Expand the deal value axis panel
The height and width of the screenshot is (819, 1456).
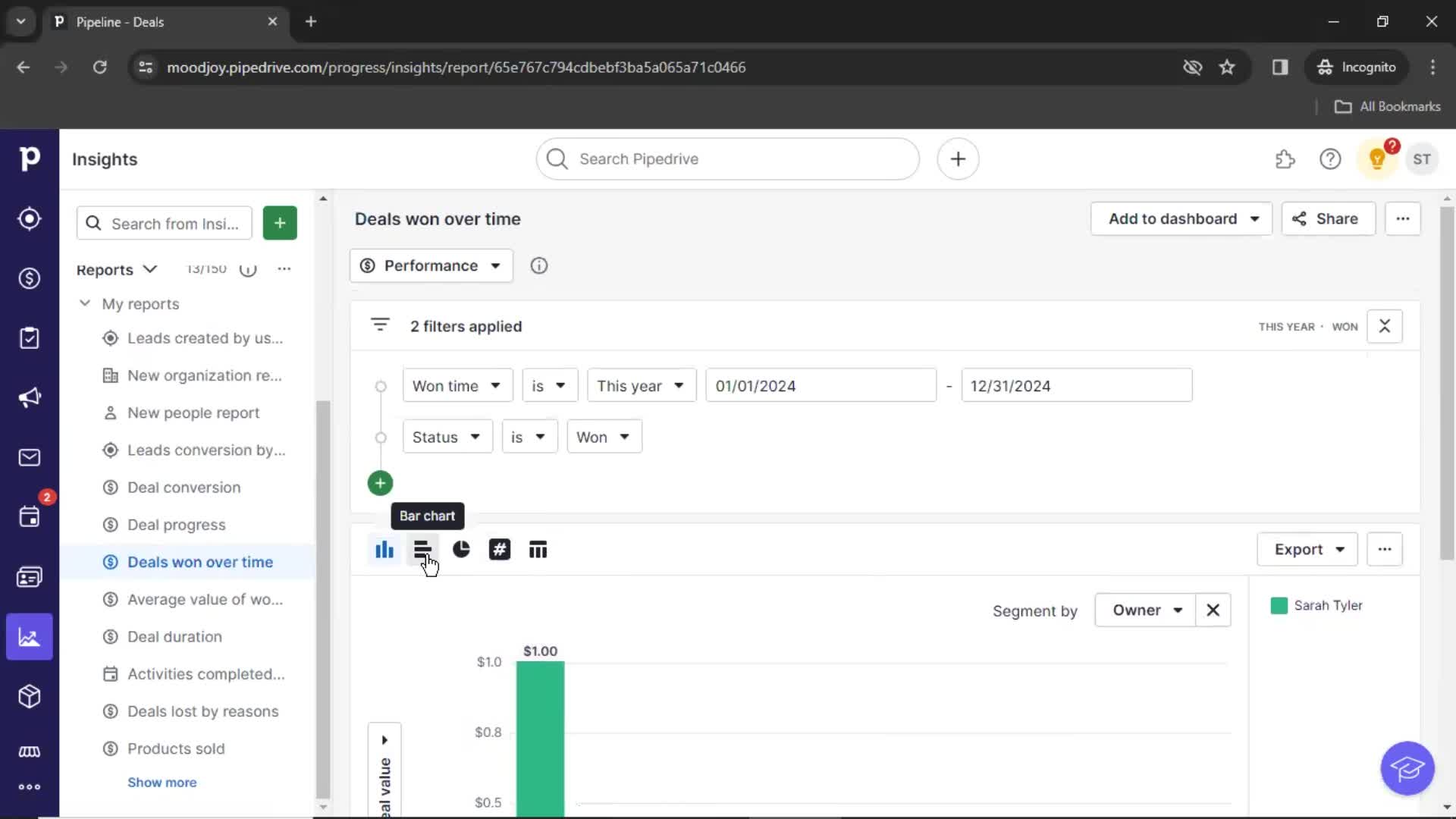pos(384,740)
